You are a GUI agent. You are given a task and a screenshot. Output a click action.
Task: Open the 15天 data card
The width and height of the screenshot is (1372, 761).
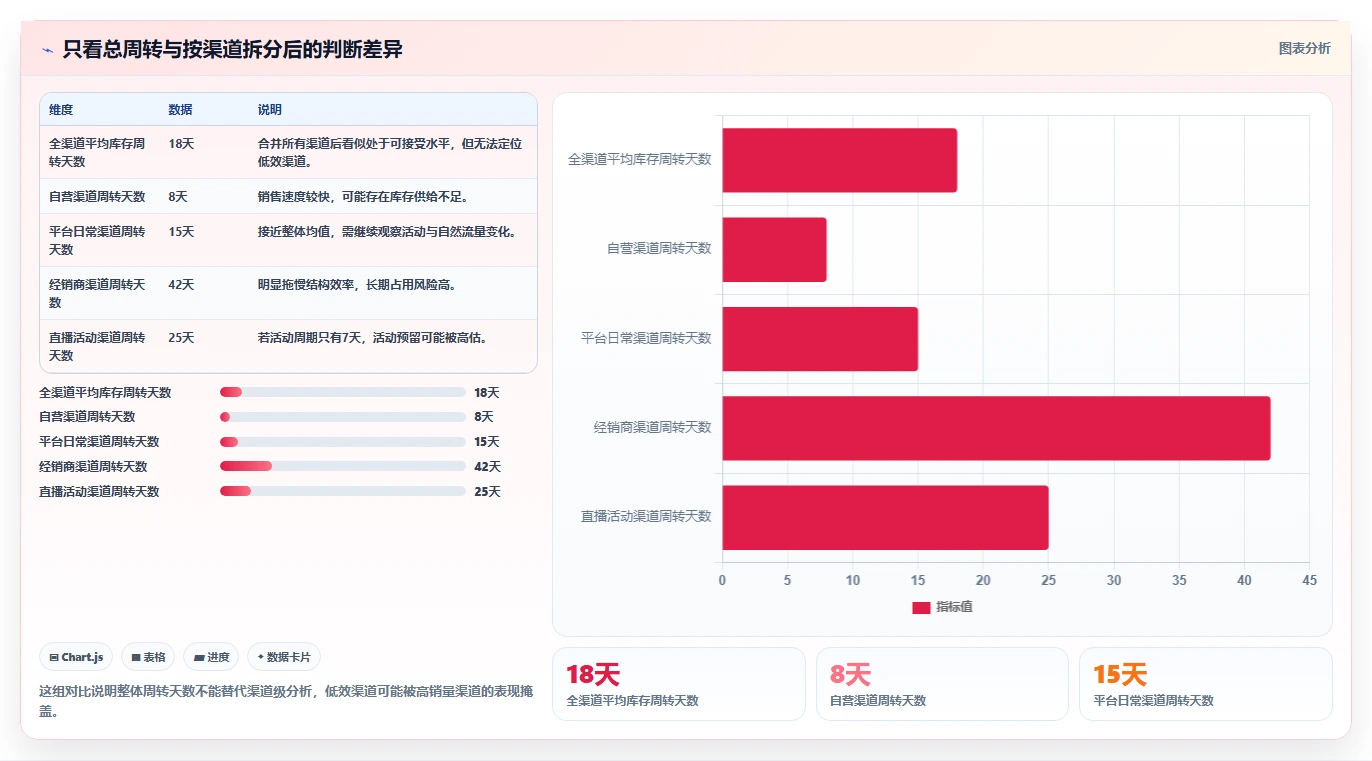point(1205,684)
